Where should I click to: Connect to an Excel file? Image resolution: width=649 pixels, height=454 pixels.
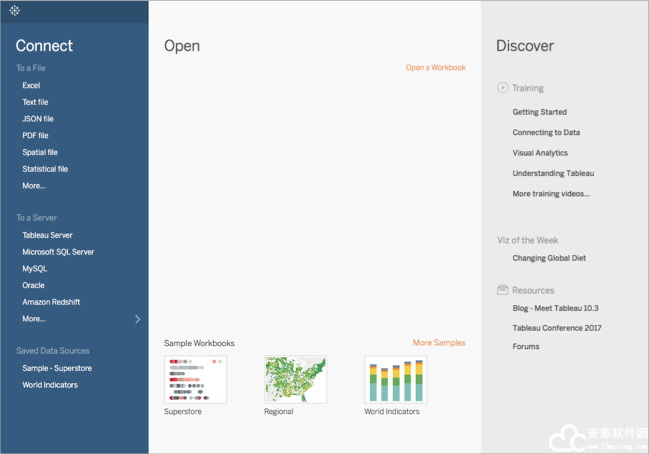point(31,86)
